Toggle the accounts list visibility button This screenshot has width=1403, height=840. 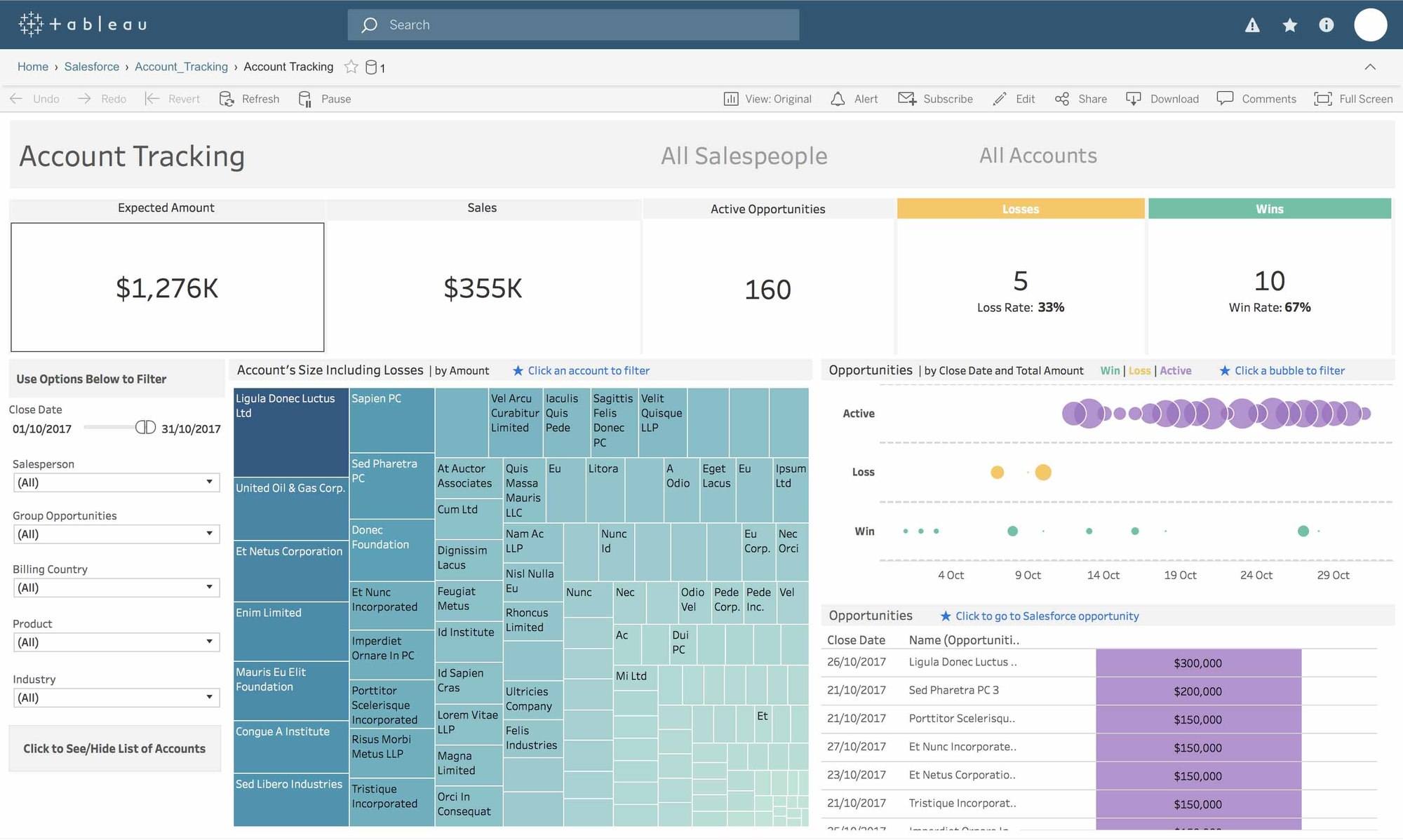(x=114, y=748)
